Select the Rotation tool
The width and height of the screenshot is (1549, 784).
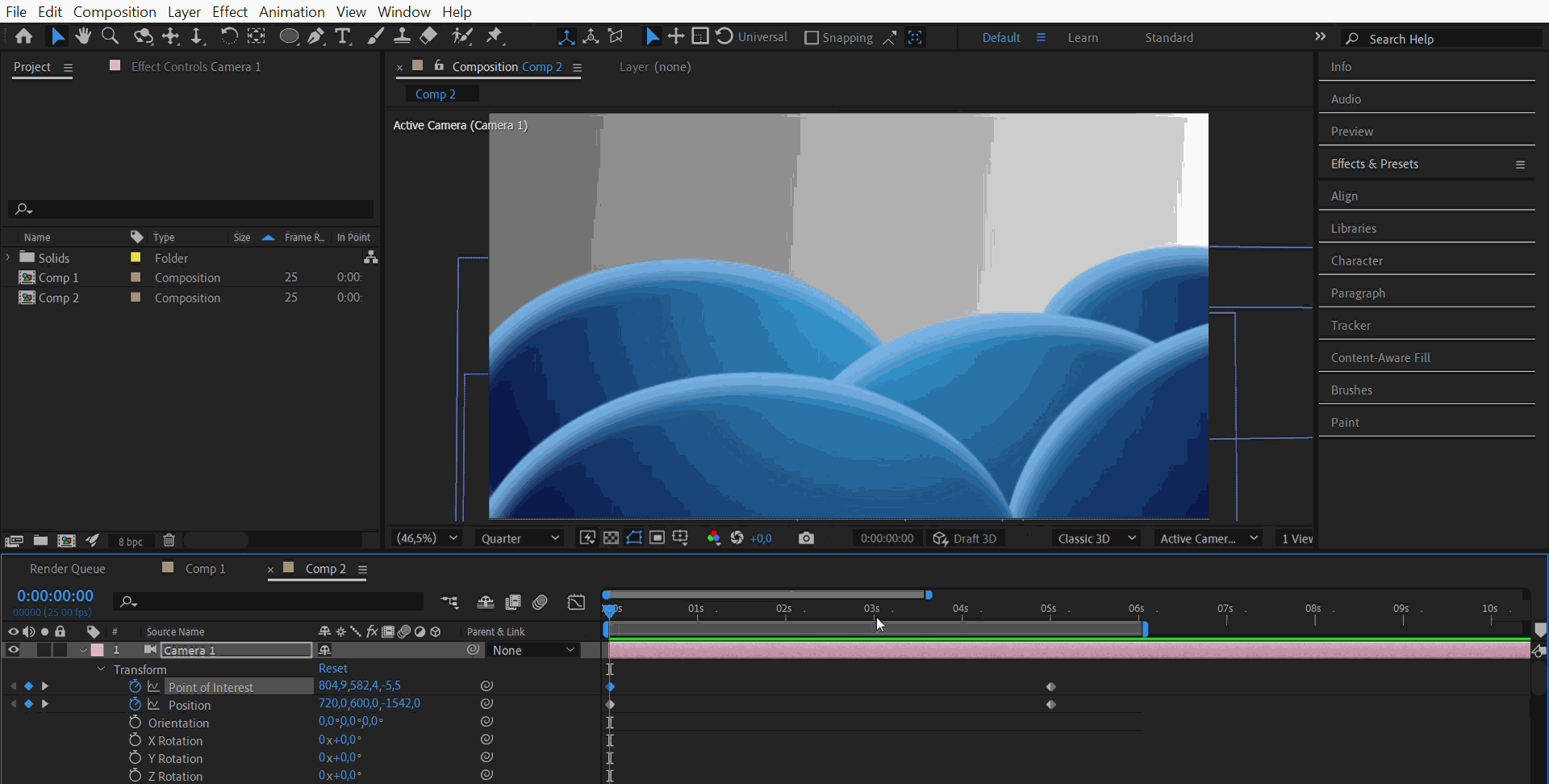230,36
